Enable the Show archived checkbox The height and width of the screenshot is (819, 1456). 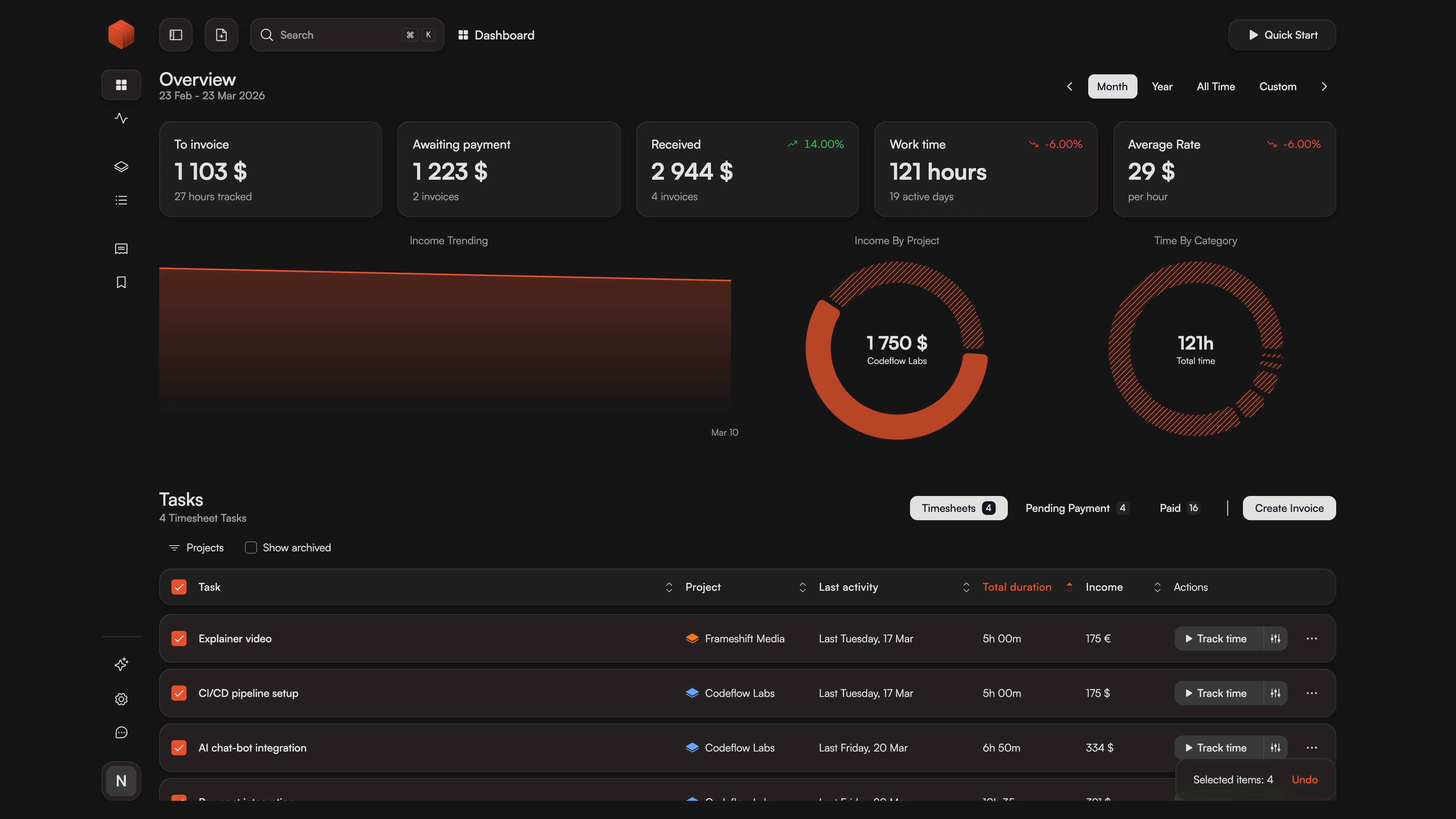coord(250,548)
